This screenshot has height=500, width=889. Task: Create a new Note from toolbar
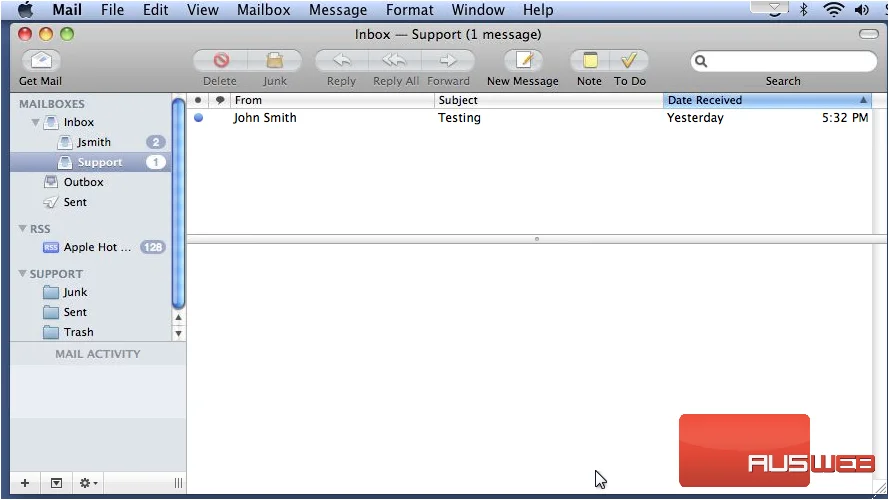(x=590, y=60)
